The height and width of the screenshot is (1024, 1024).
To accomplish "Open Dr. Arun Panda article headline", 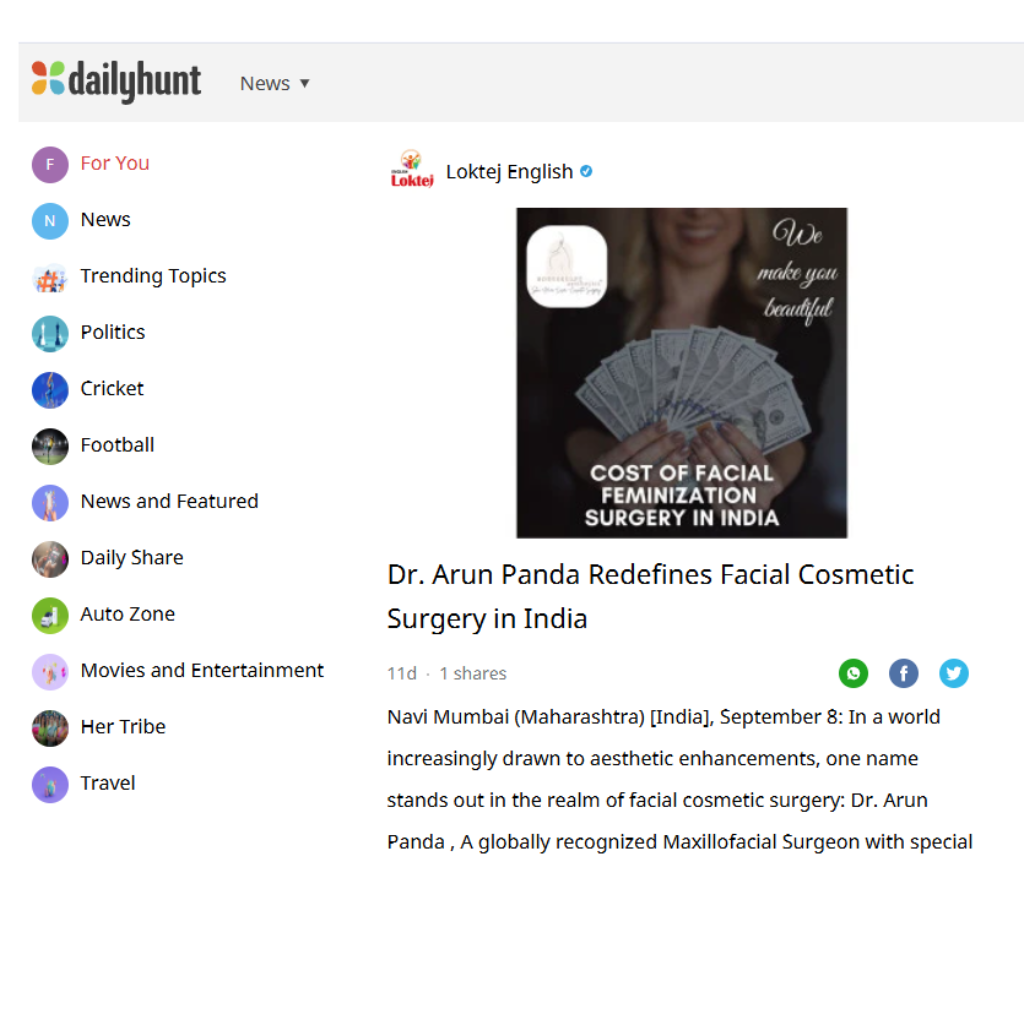I will coord(650,596).
